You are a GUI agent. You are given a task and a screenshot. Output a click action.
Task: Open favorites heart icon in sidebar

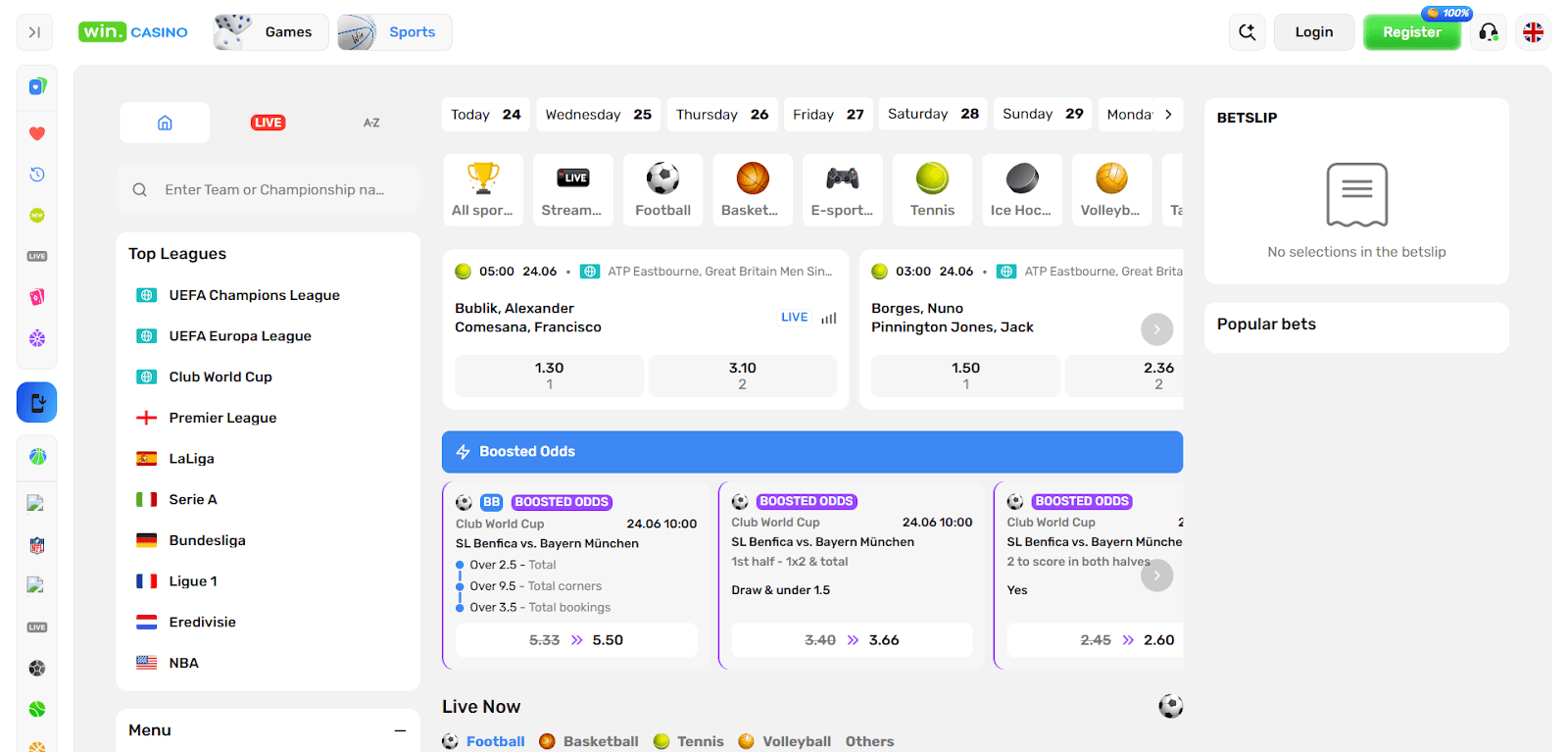click(37, 133)
